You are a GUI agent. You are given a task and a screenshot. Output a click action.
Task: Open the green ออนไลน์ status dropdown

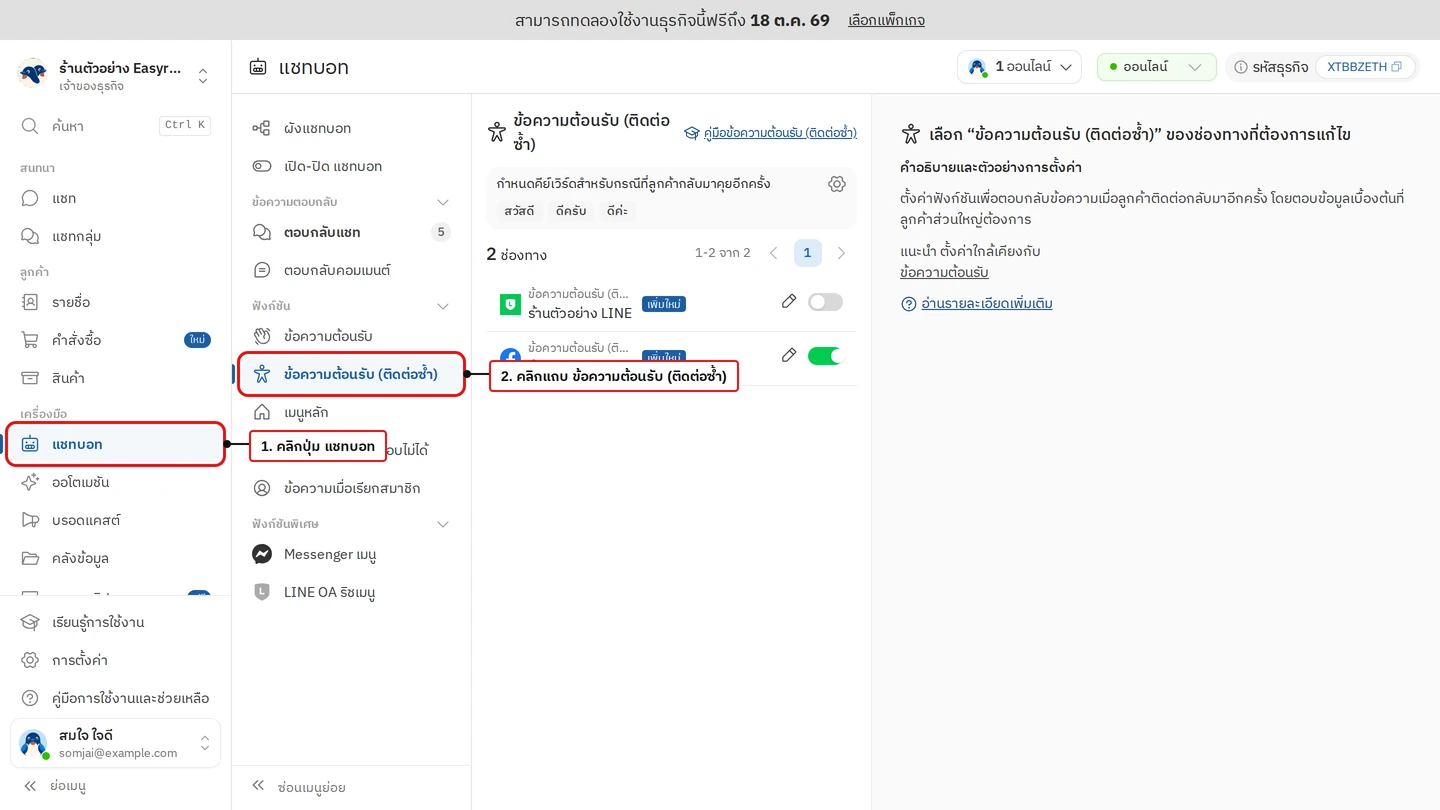tap(1157, 67)
